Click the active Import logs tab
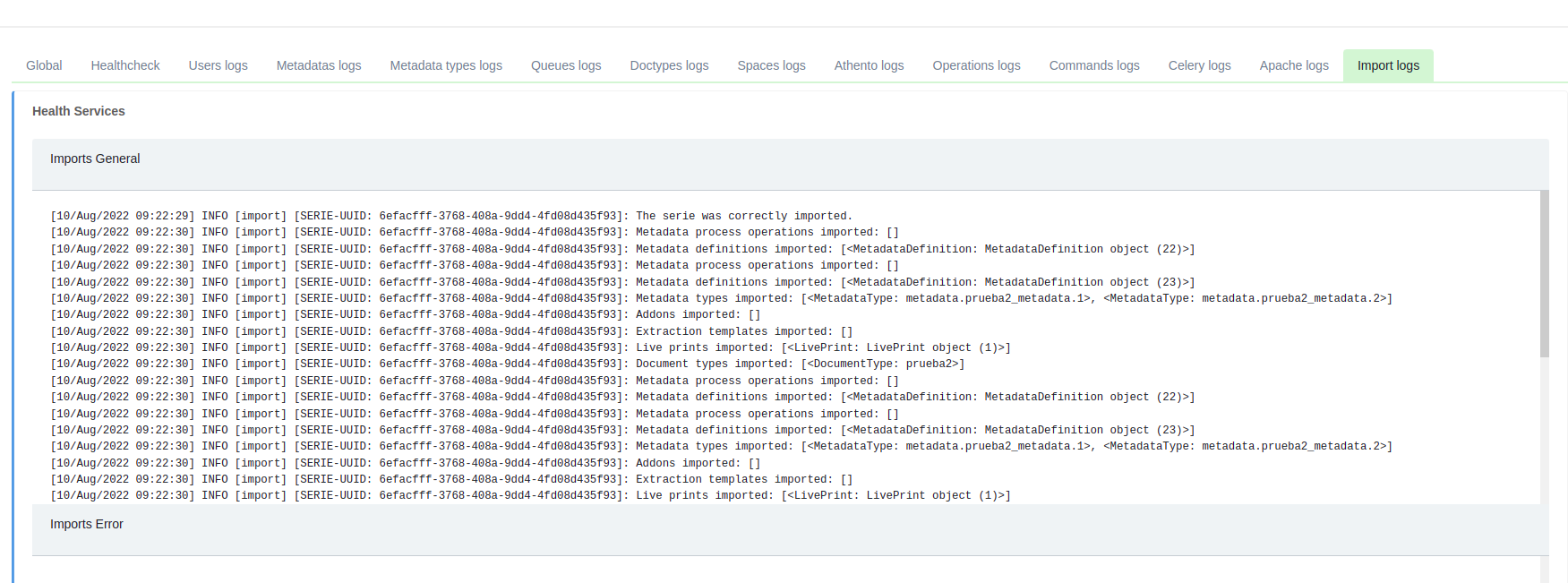This screenshot has width=1568, height=583. (x=1388, y=65)
